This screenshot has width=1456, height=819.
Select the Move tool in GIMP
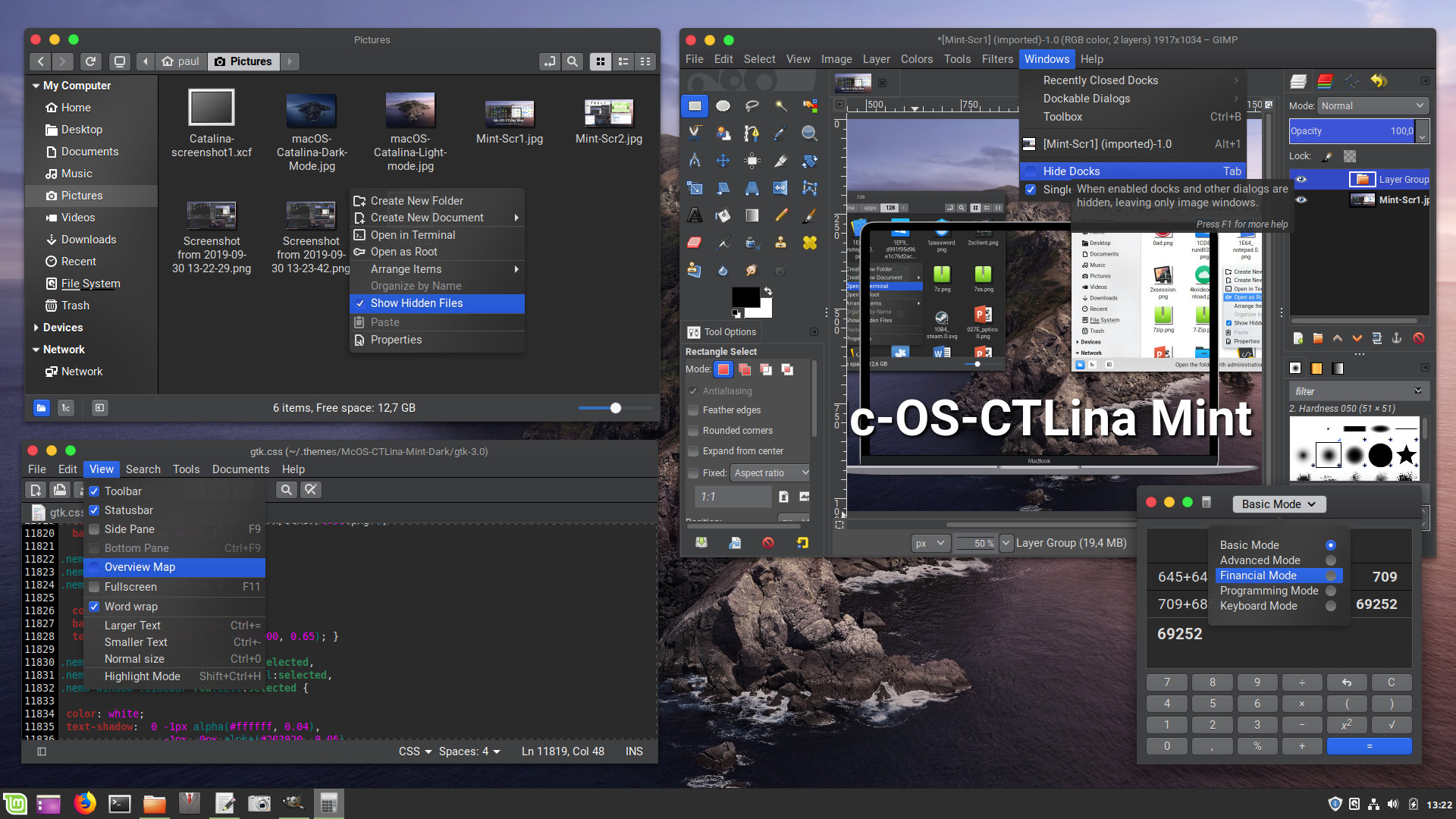point(723,161)
